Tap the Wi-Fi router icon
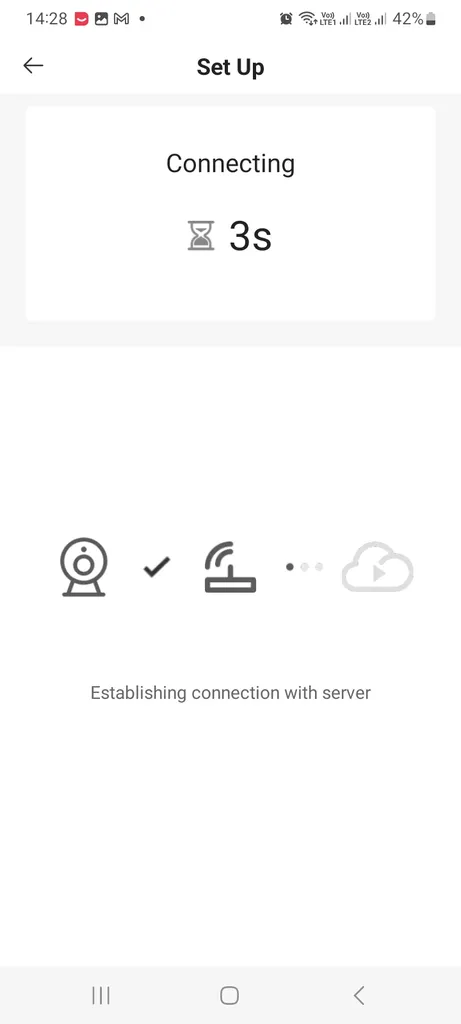 click(230, 568)
